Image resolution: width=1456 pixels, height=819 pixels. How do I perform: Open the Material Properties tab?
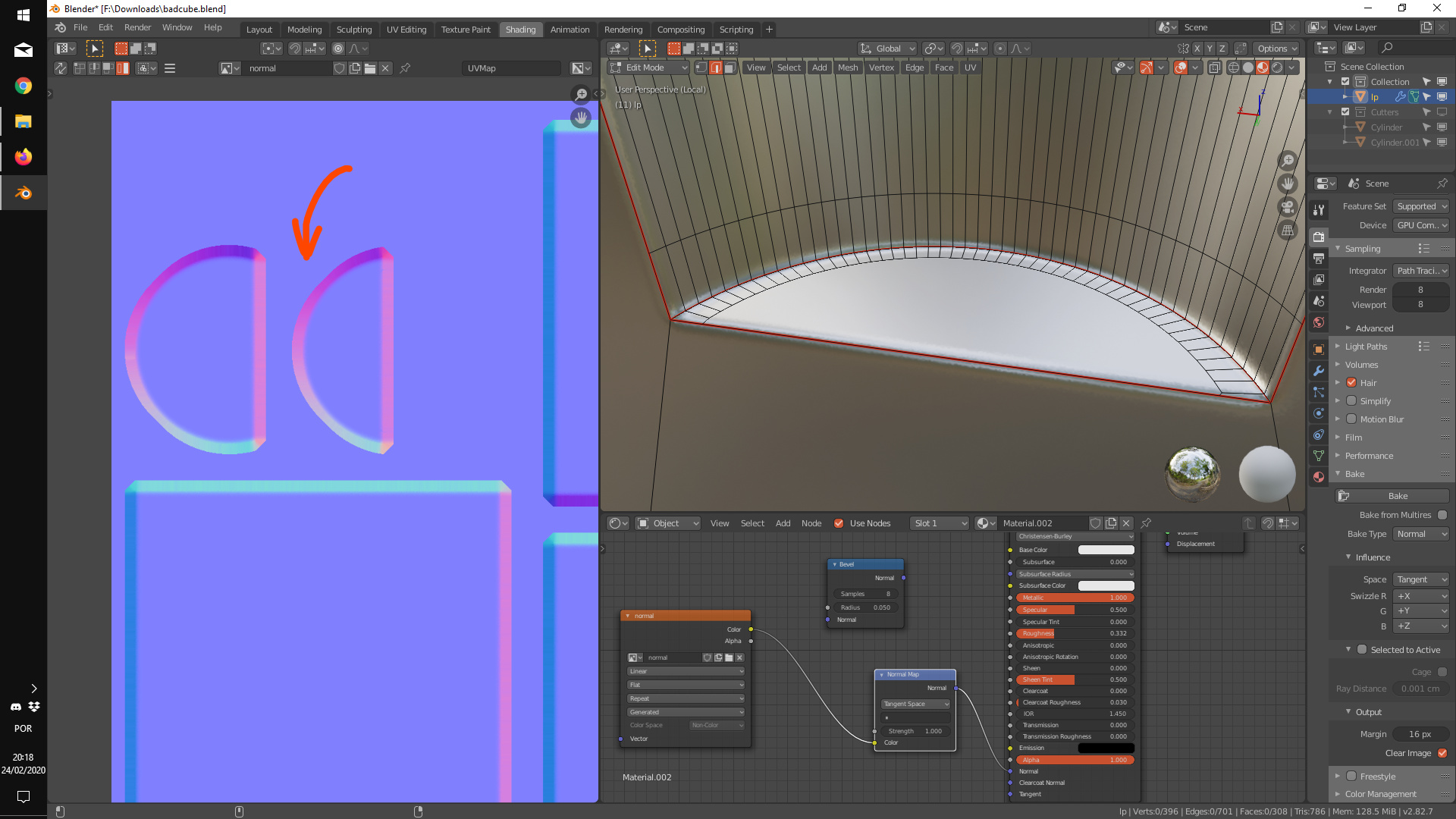coord(1318,477)
